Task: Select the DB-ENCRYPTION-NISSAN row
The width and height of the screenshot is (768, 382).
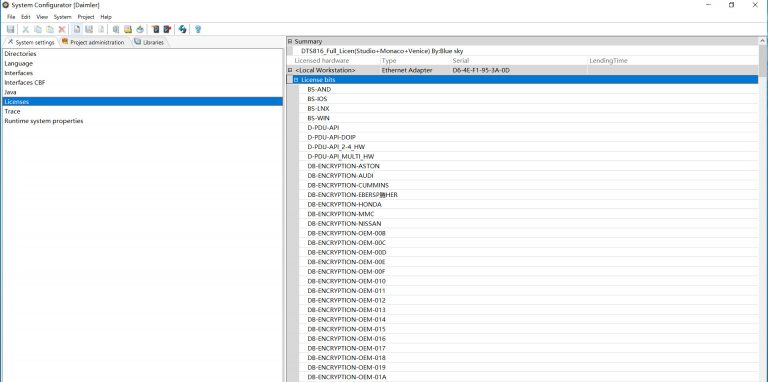Action: pos(528,223)
